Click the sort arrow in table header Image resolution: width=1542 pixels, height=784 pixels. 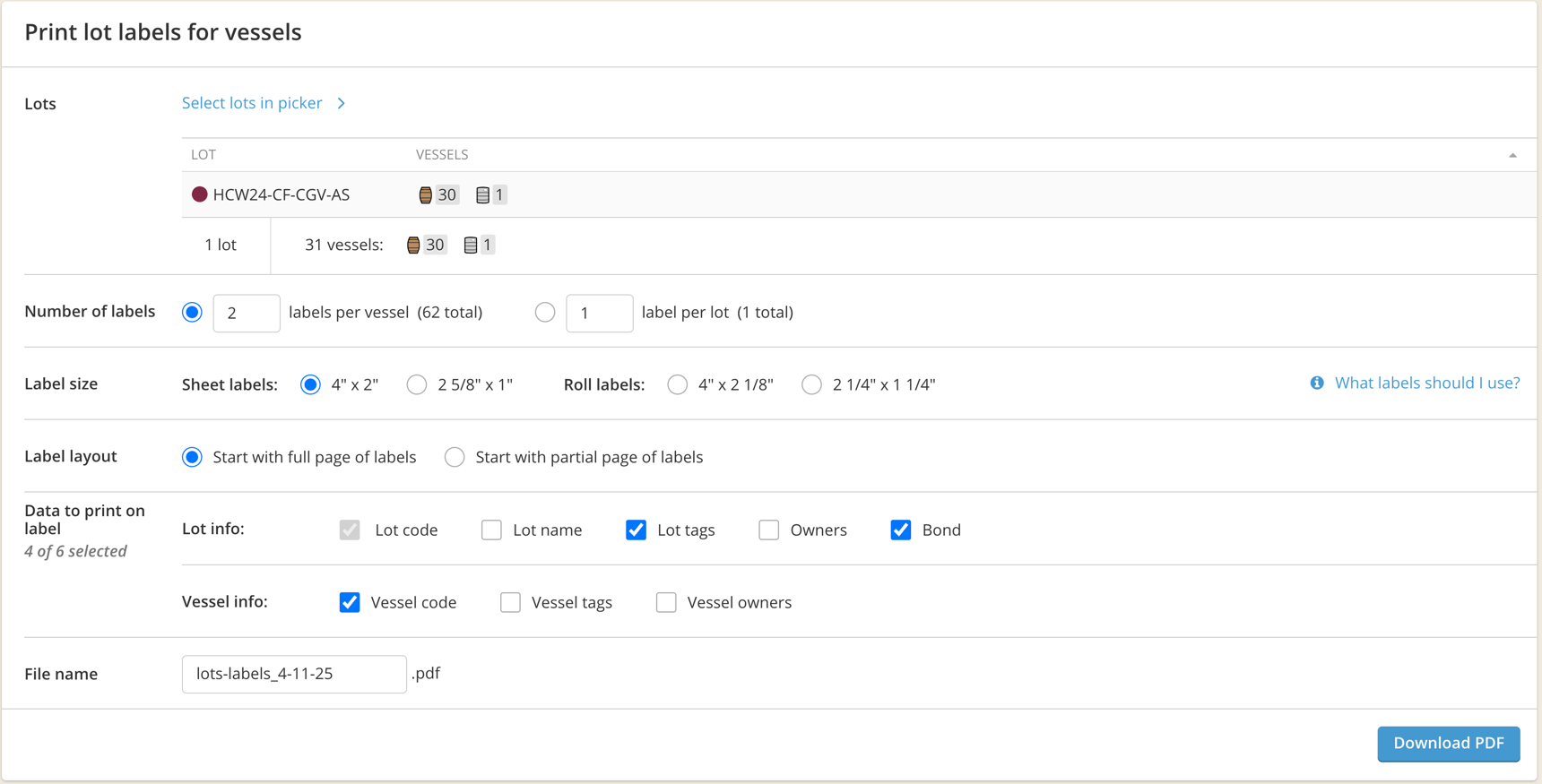tap(1512, 156)
